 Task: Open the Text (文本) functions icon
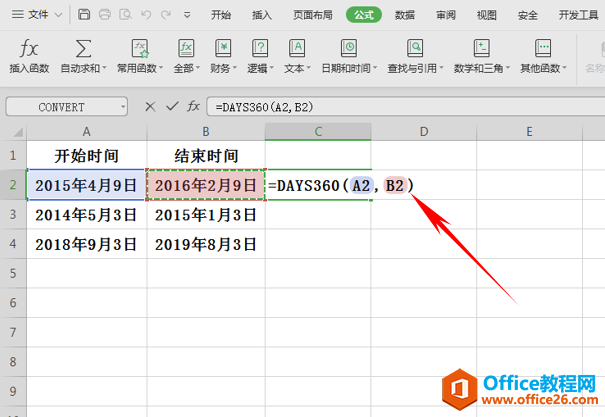pyautogui.click(x=296, y=48)
